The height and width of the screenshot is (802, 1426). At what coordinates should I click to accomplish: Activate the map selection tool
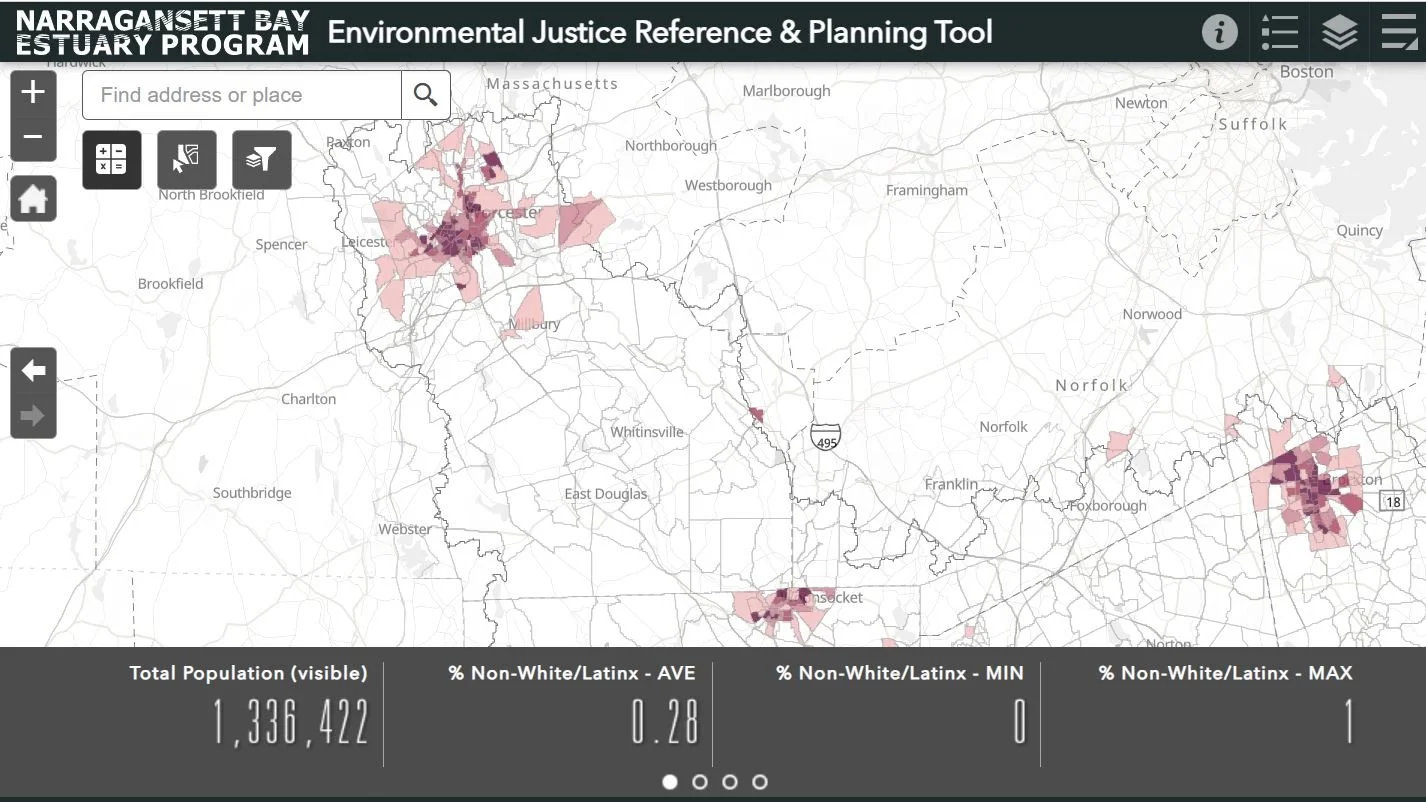coord(186,159)
